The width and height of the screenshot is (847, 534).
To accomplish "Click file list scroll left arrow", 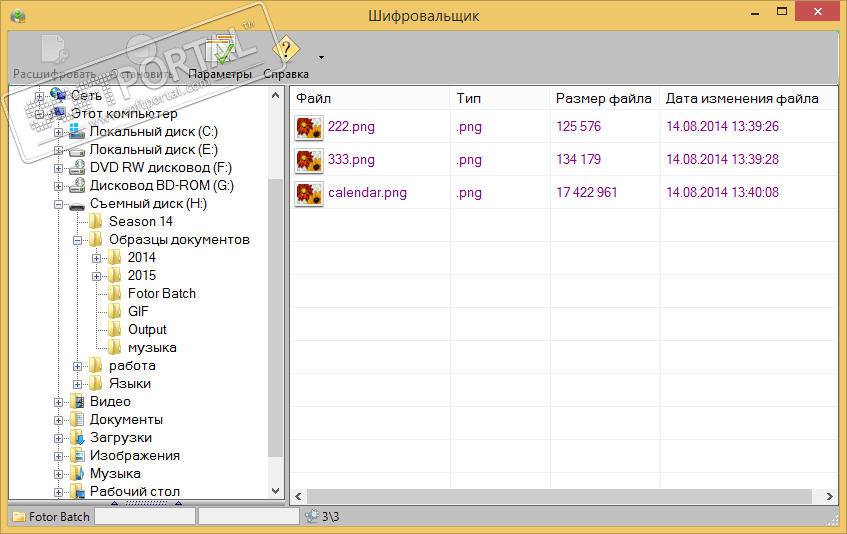I will [x=298, y=496].
